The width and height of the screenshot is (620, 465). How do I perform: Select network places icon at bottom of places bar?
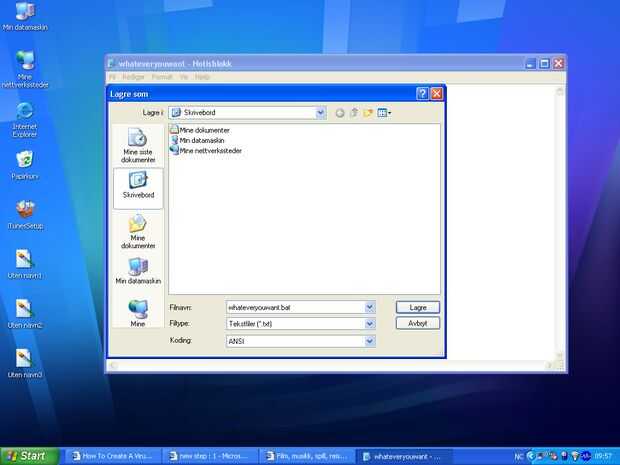[x=138, y=312]
